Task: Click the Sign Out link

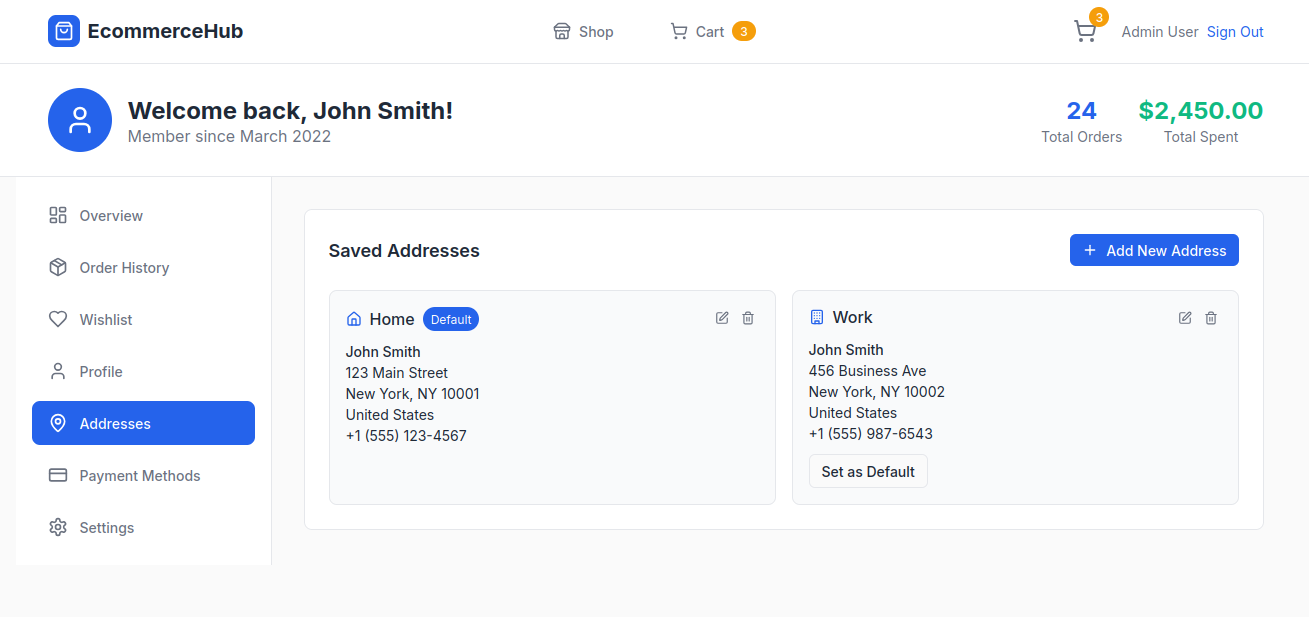Action: coord(1235,32)
